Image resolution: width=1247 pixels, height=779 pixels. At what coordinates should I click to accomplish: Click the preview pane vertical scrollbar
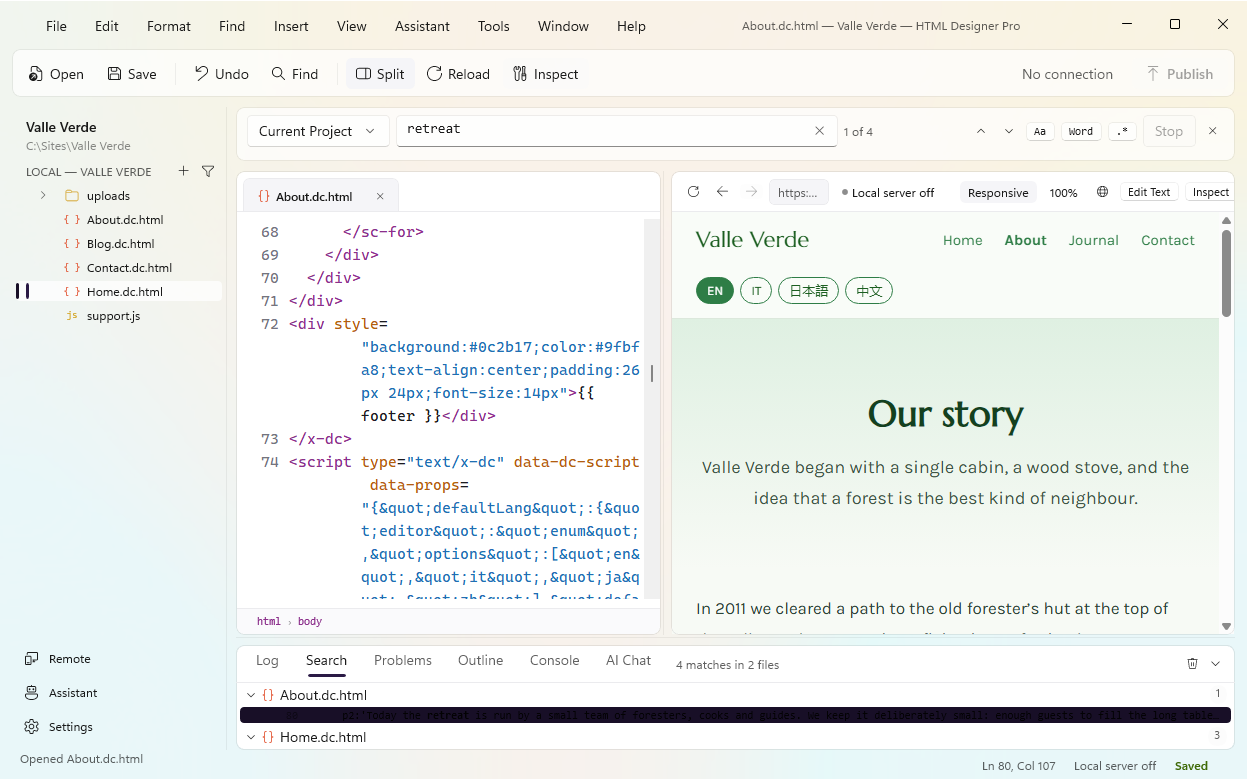pos(1226,273)
